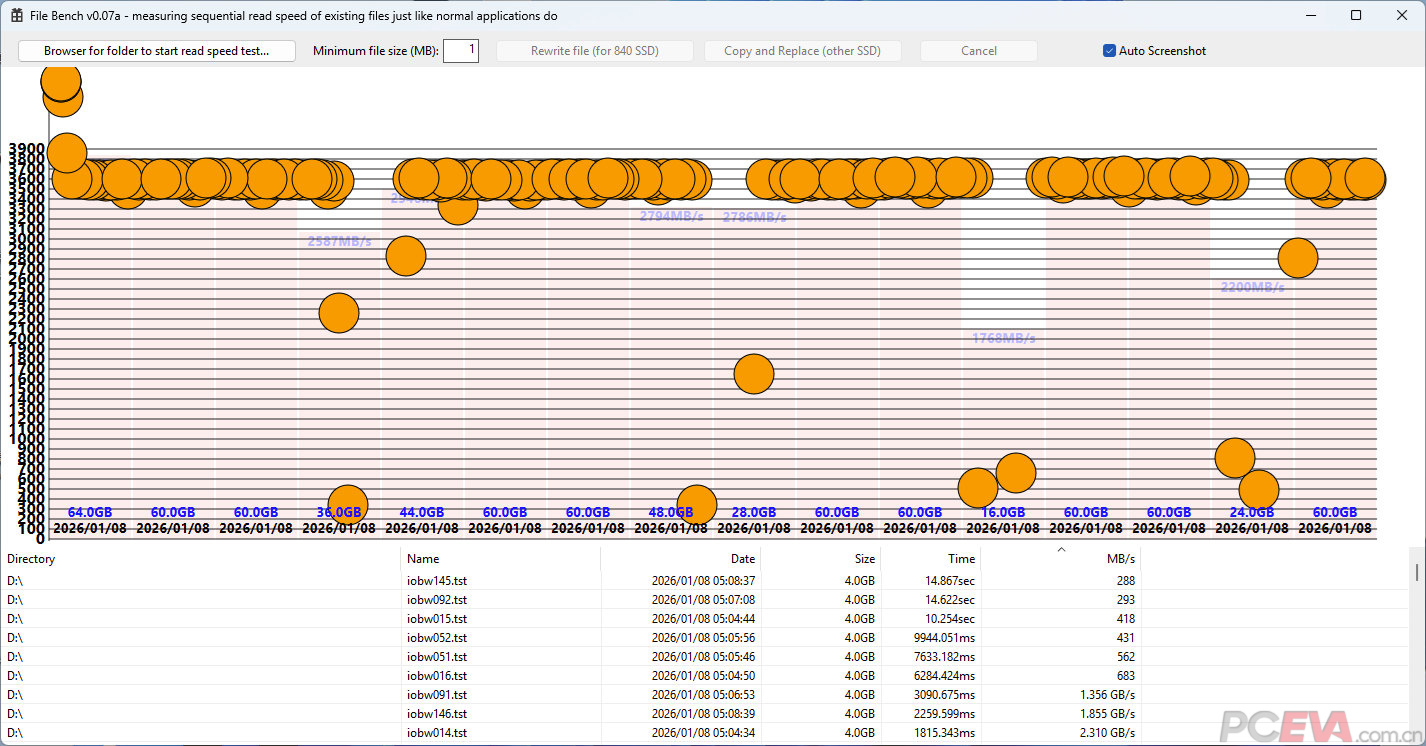Click Copy and Replace (other SSD) button
The image size is (1426, 746).
click(802, 51)
